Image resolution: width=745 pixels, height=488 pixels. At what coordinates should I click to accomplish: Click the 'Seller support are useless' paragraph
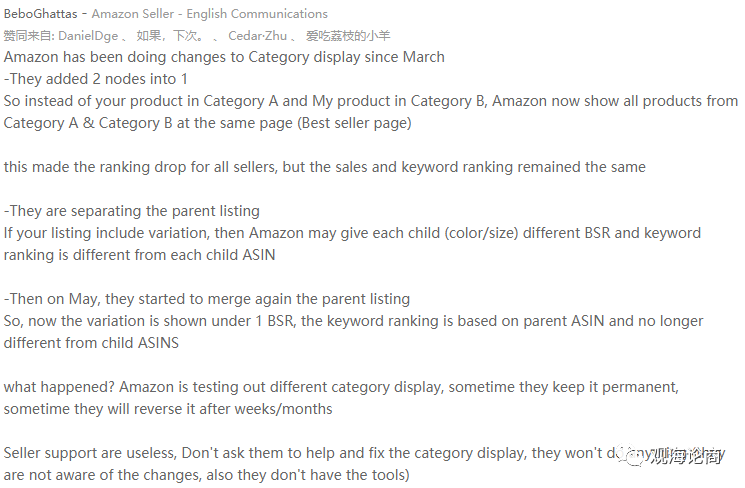tap(364, 464)
